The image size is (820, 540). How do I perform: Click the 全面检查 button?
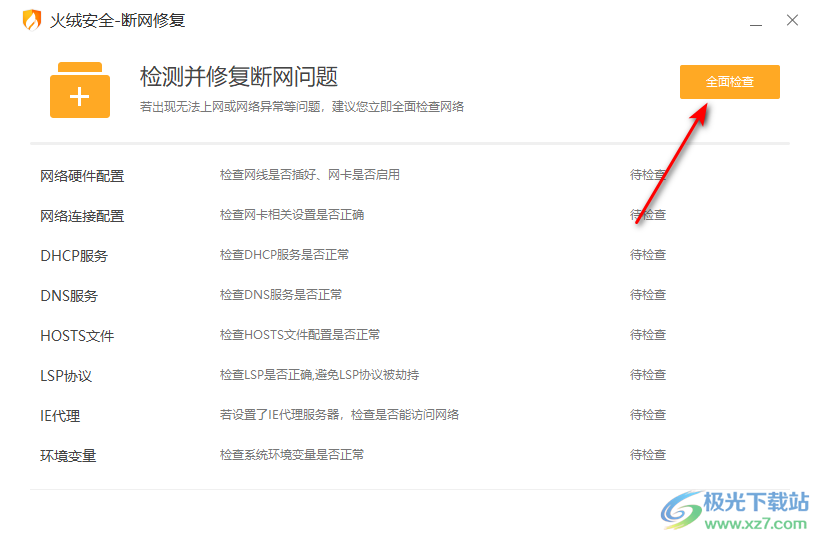point(730,82)
